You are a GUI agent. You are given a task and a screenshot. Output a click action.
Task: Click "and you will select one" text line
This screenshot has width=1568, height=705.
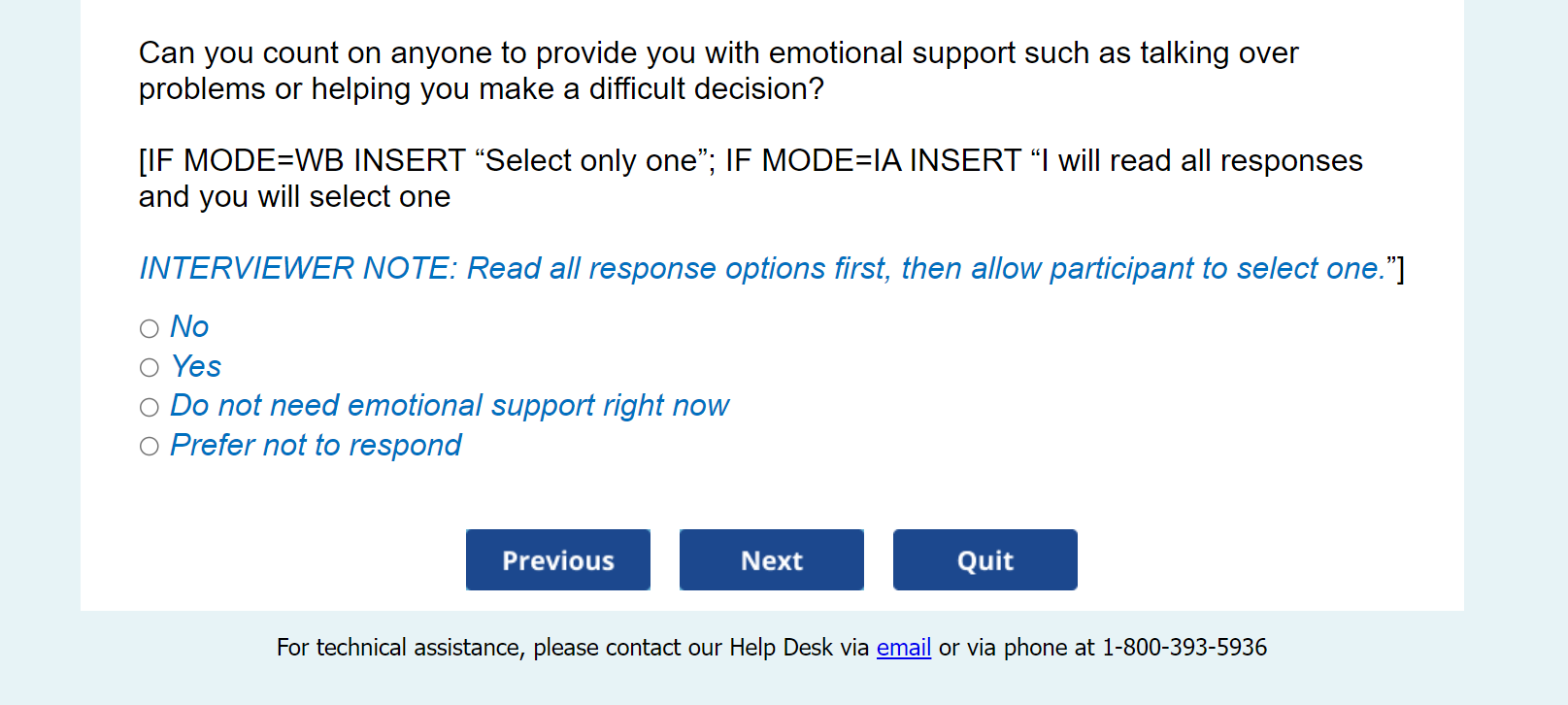tap(294, 197)
